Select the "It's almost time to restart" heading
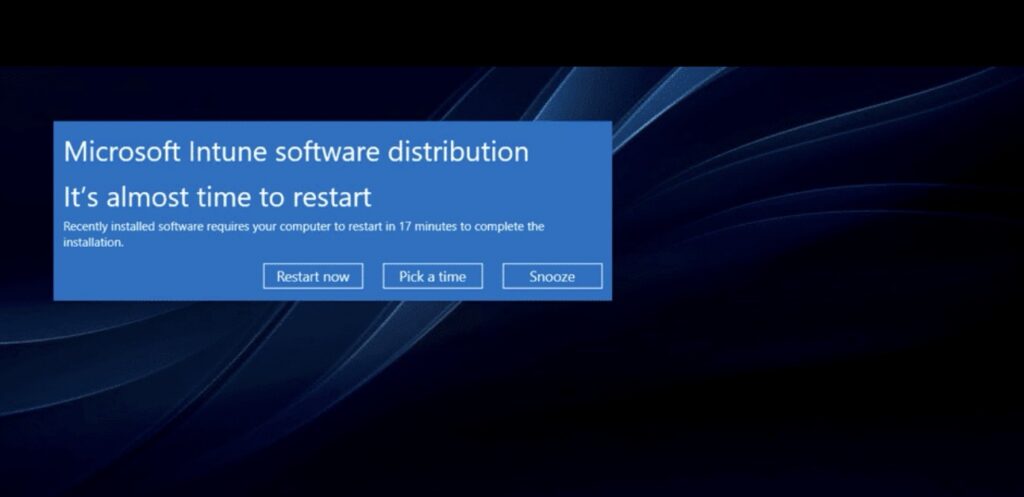 click(x=217, y=195)
